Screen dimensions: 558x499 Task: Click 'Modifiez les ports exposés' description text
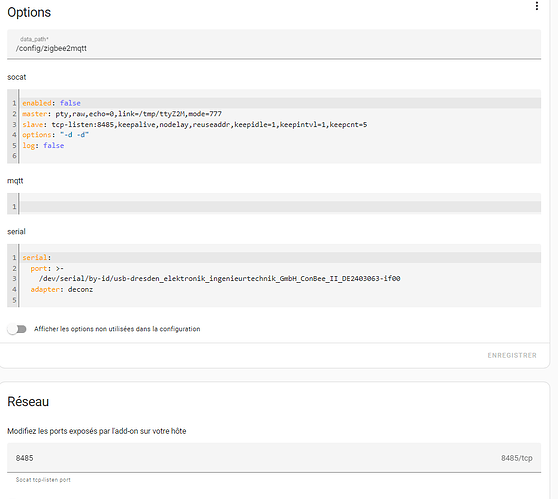[x=97, y=431]
